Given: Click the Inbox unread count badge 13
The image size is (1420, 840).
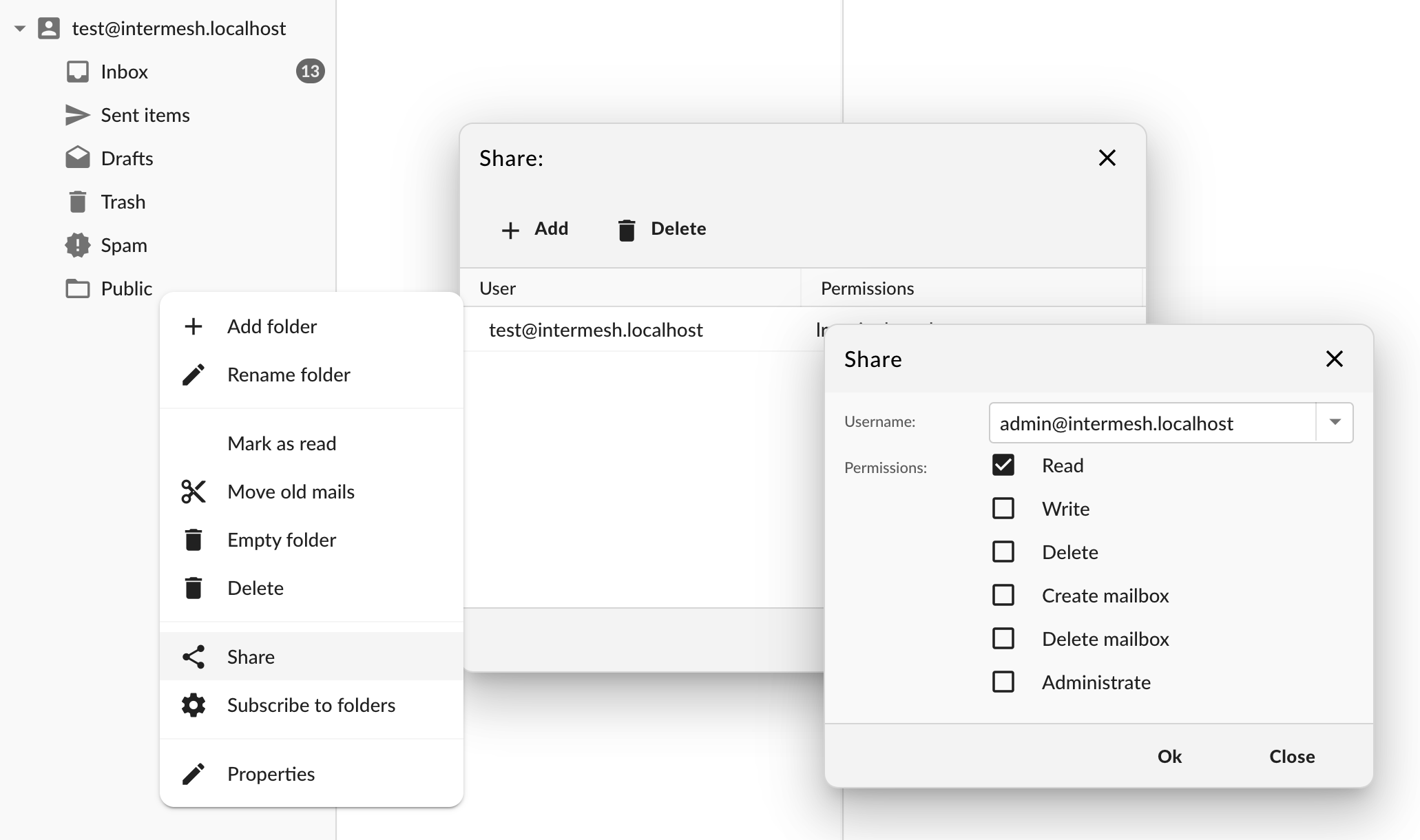Looking at the screenshot, I should [x=311, y=71].
